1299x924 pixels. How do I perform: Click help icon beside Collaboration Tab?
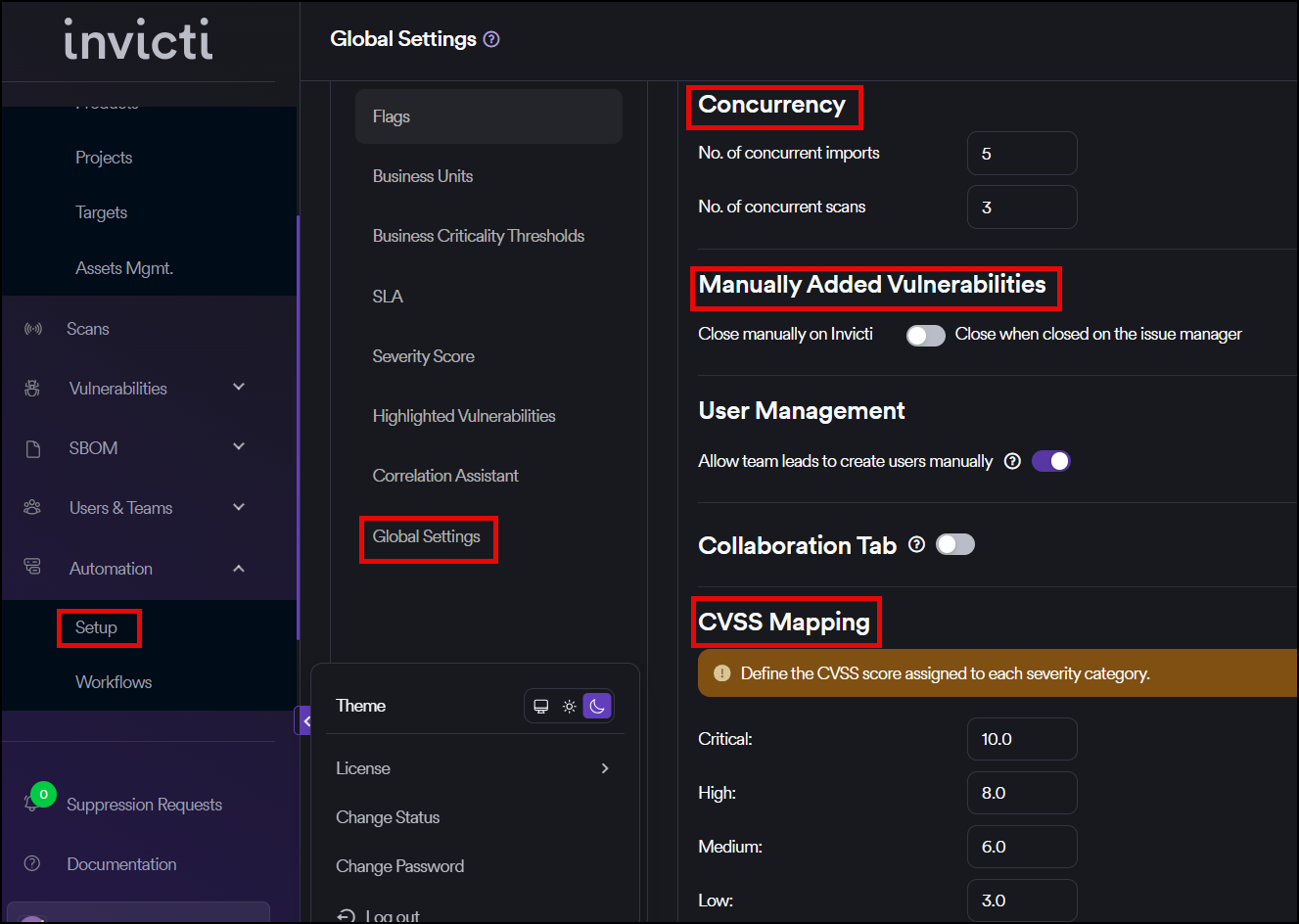tap(916, 544)
